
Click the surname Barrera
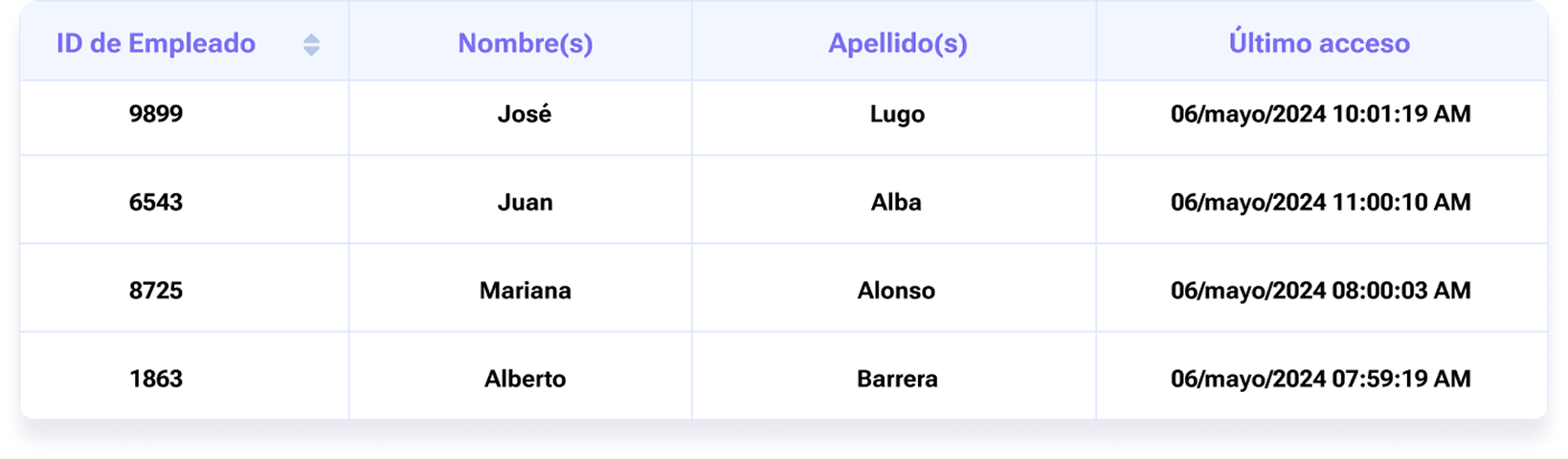click(x=897, y=379)
